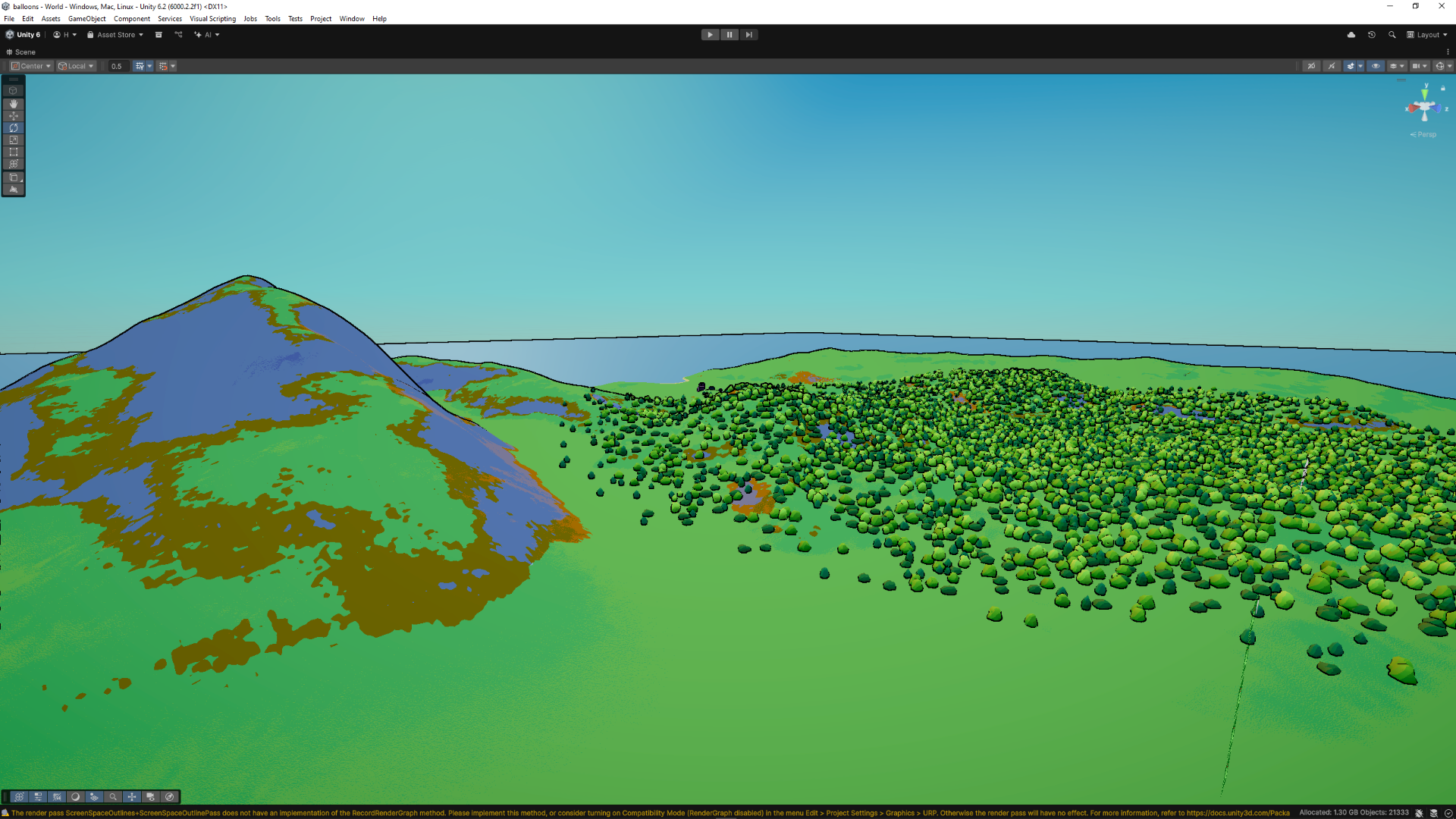Open the cube tool-context button in the tools overlay
The width and height of the screenshot is (1456, 819).
pos(13,90)
